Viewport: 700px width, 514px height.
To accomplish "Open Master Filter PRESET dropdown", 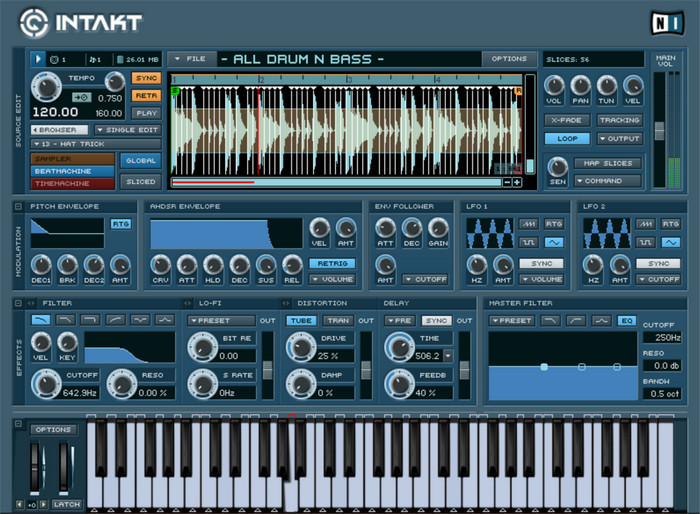I will tap(512, 321).
